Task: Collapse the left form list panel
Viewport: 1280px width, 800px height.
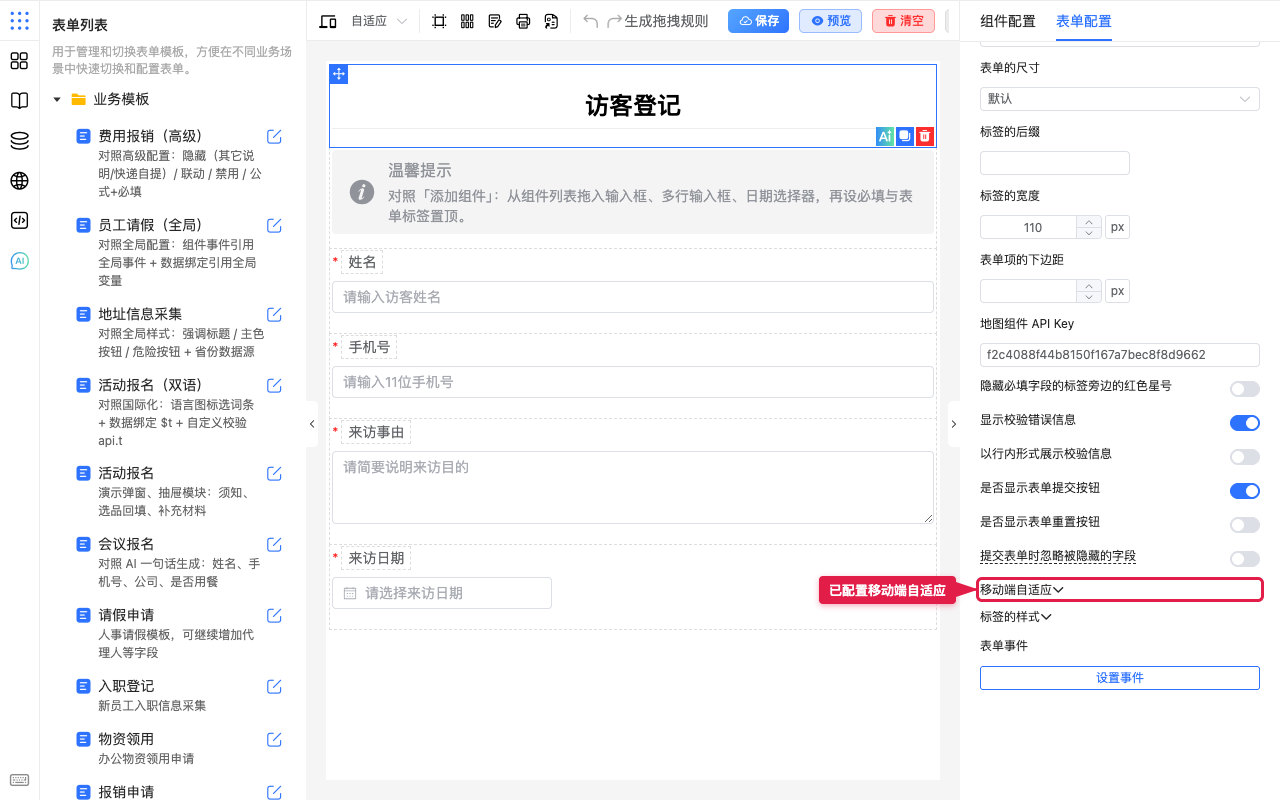Action: click(312, 424)
